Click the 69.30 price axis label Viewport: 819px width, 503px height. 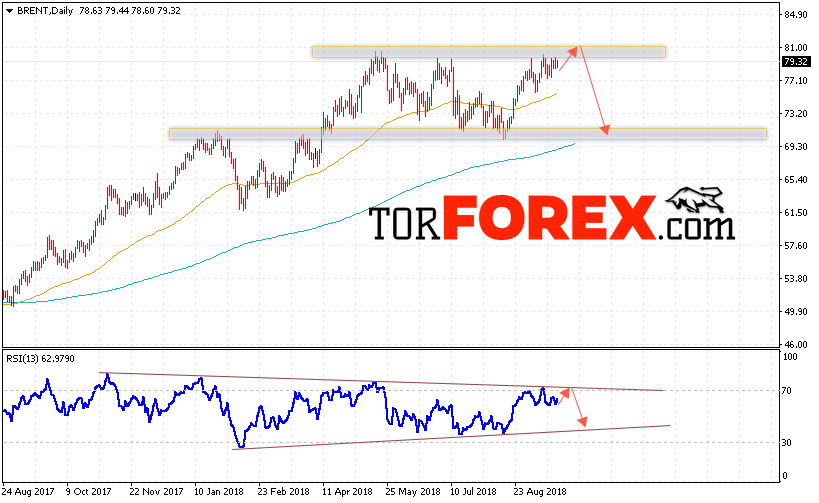(x=795, y=147)
